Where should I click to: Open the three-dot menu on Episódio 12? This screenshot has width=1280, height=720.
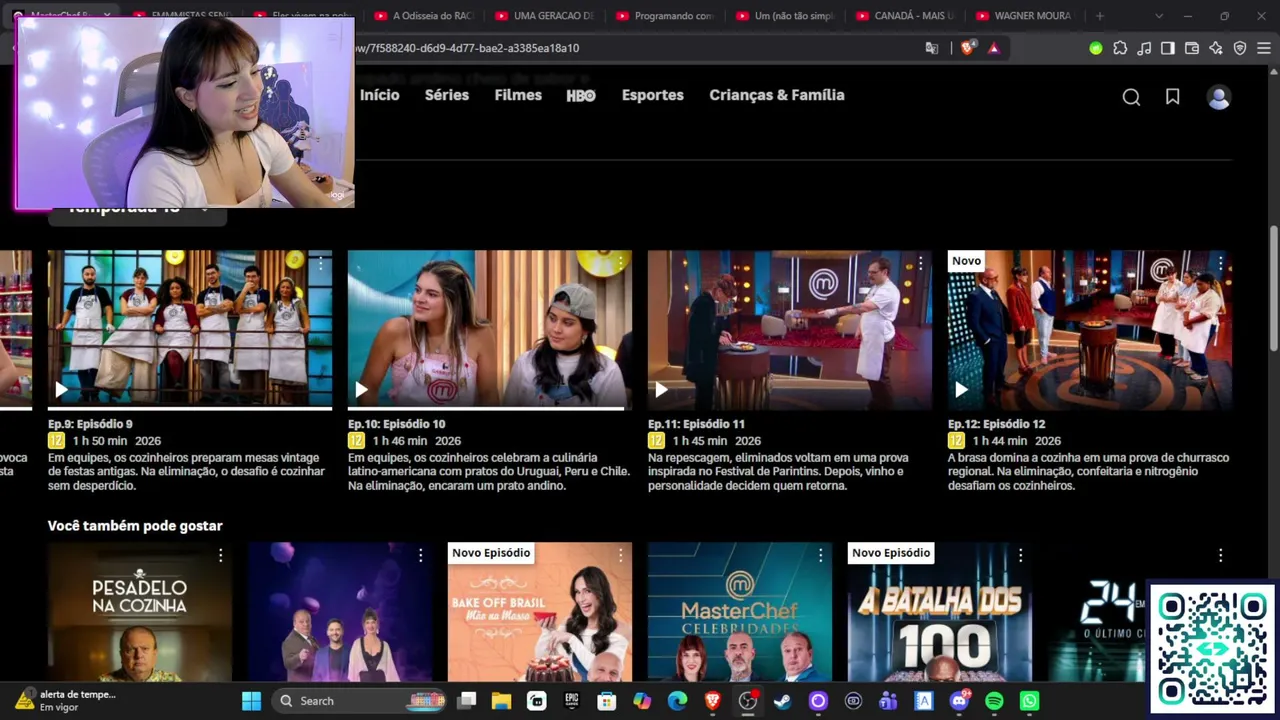(1220, 263)
